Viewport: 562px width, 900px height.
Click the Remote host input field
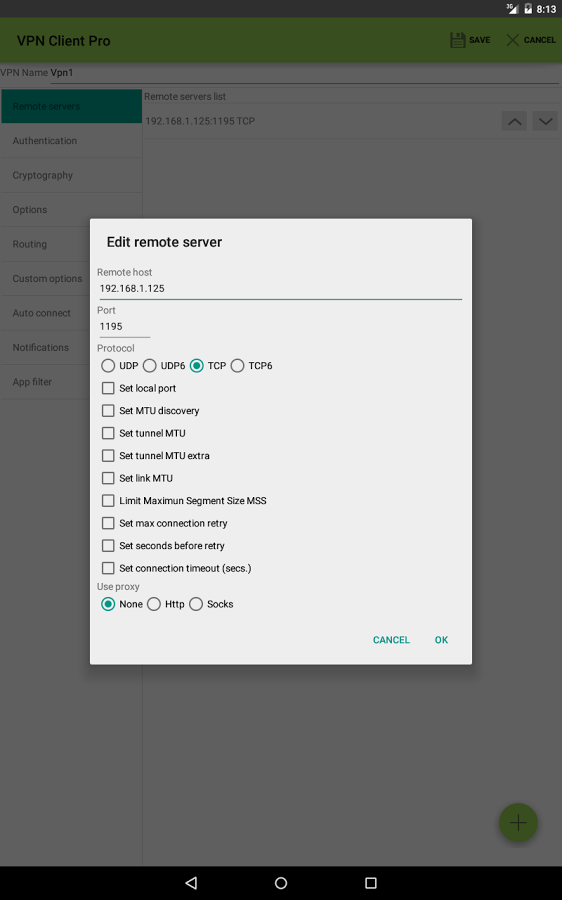pyautogui.click(x=280, y=289)
